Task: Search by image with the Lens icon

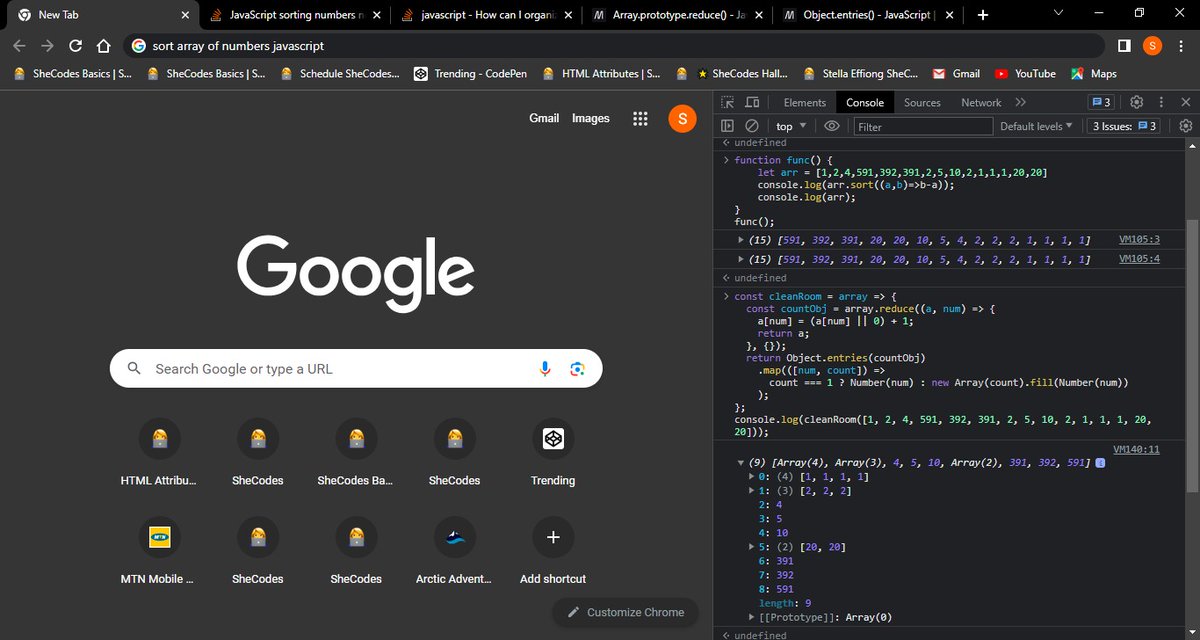Action: [577, 369]
